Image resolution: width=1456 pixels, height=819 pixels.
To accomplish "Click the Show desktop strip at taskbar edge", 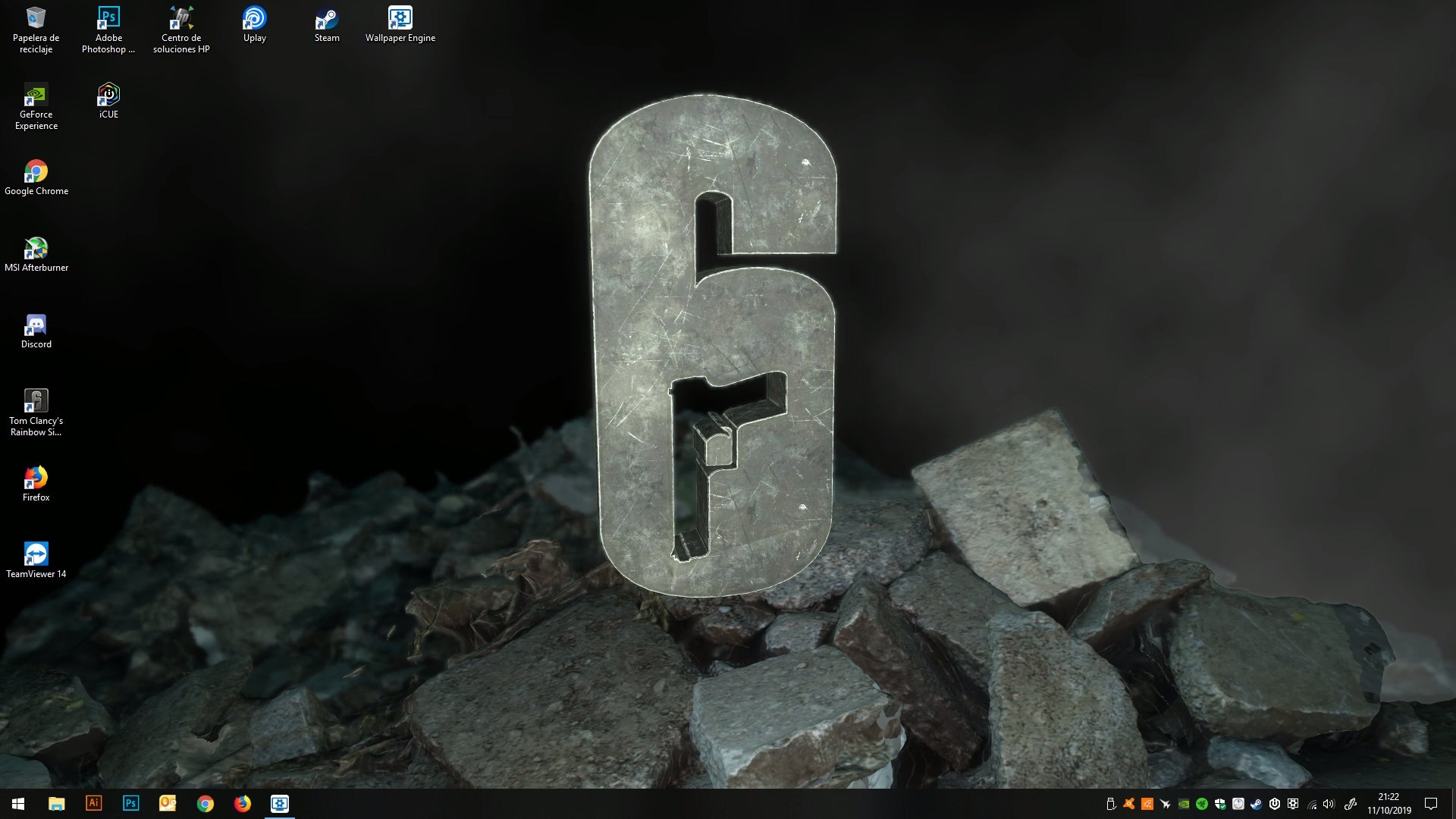I will [1454, 804].
